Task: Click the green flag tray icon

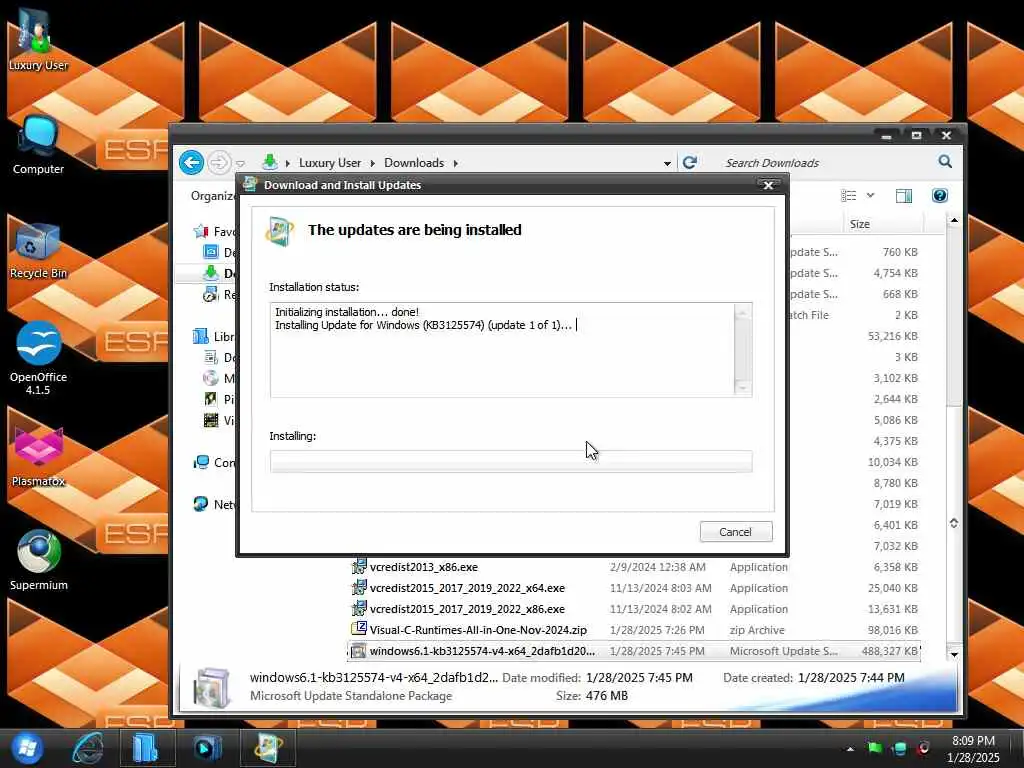Action: pyautogui.click(x=875, y=748)
